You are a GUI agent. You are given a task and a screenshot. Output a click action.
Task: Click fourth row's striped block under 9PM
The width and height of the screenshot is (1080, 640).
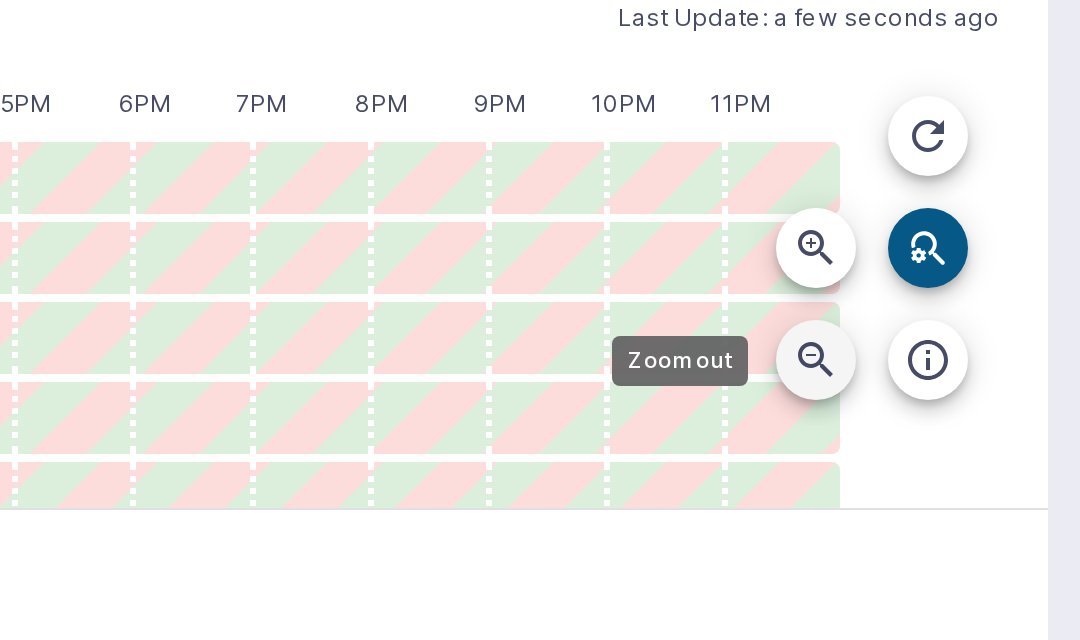(548, 417)
